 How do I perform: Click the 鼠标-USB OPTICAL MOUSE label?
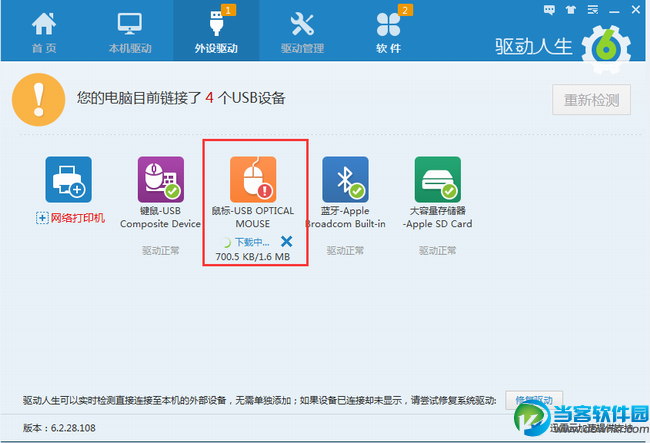coord(253,217)
